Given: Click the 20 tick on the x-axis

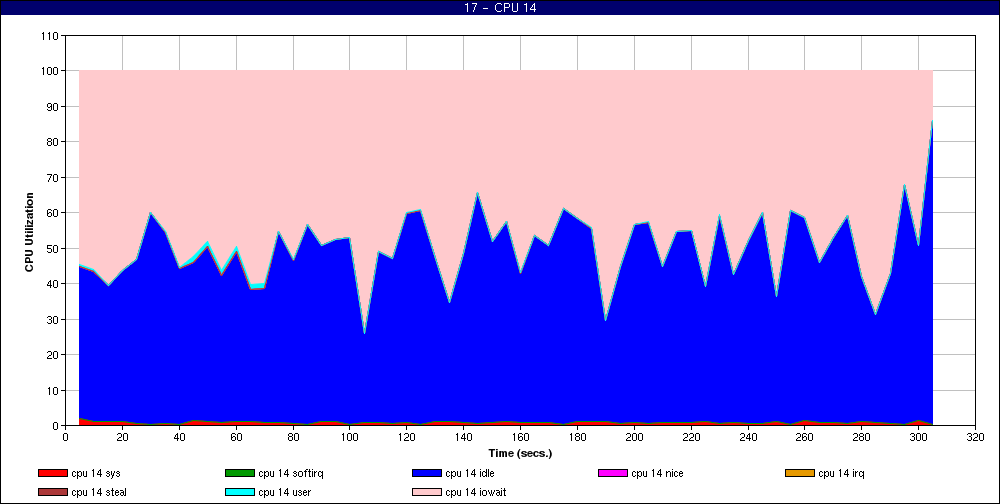Looking at the screenshot, I should [x=122, y=437].
